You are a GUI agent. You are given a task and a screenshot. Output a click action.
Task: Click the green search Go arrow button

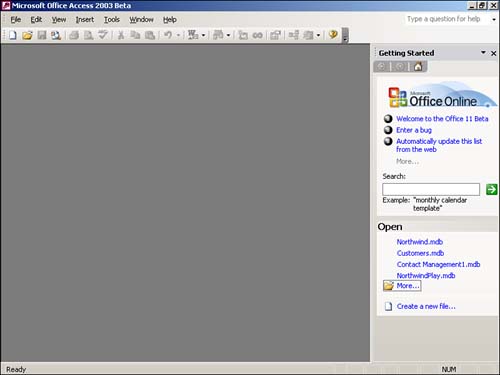click(491, 189)
